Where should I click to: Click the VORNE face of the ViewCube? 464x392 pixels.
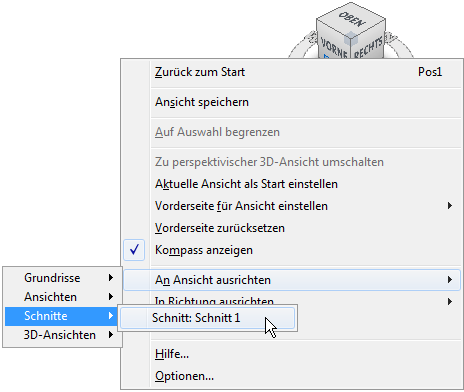click(x=333, y=46)
